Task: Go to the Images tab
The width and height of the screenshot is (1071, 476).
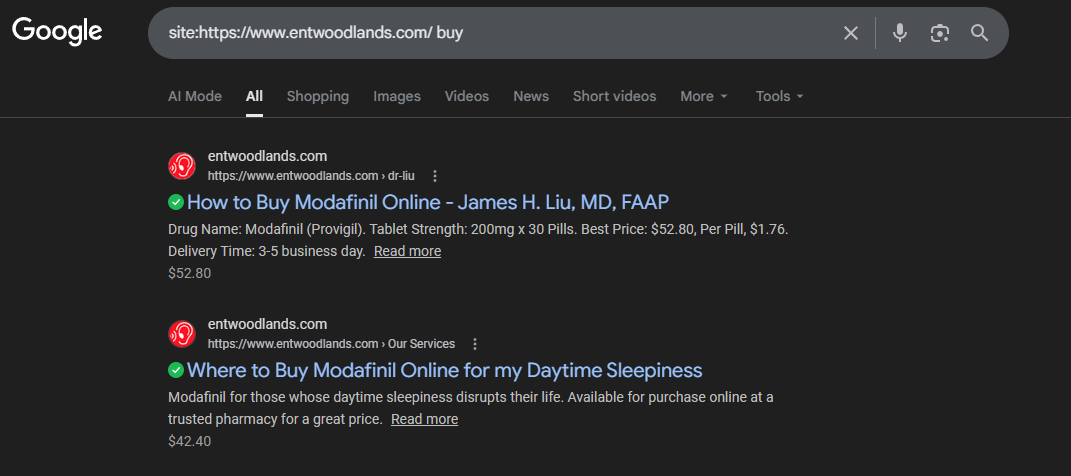Action: tap(397, 96)
